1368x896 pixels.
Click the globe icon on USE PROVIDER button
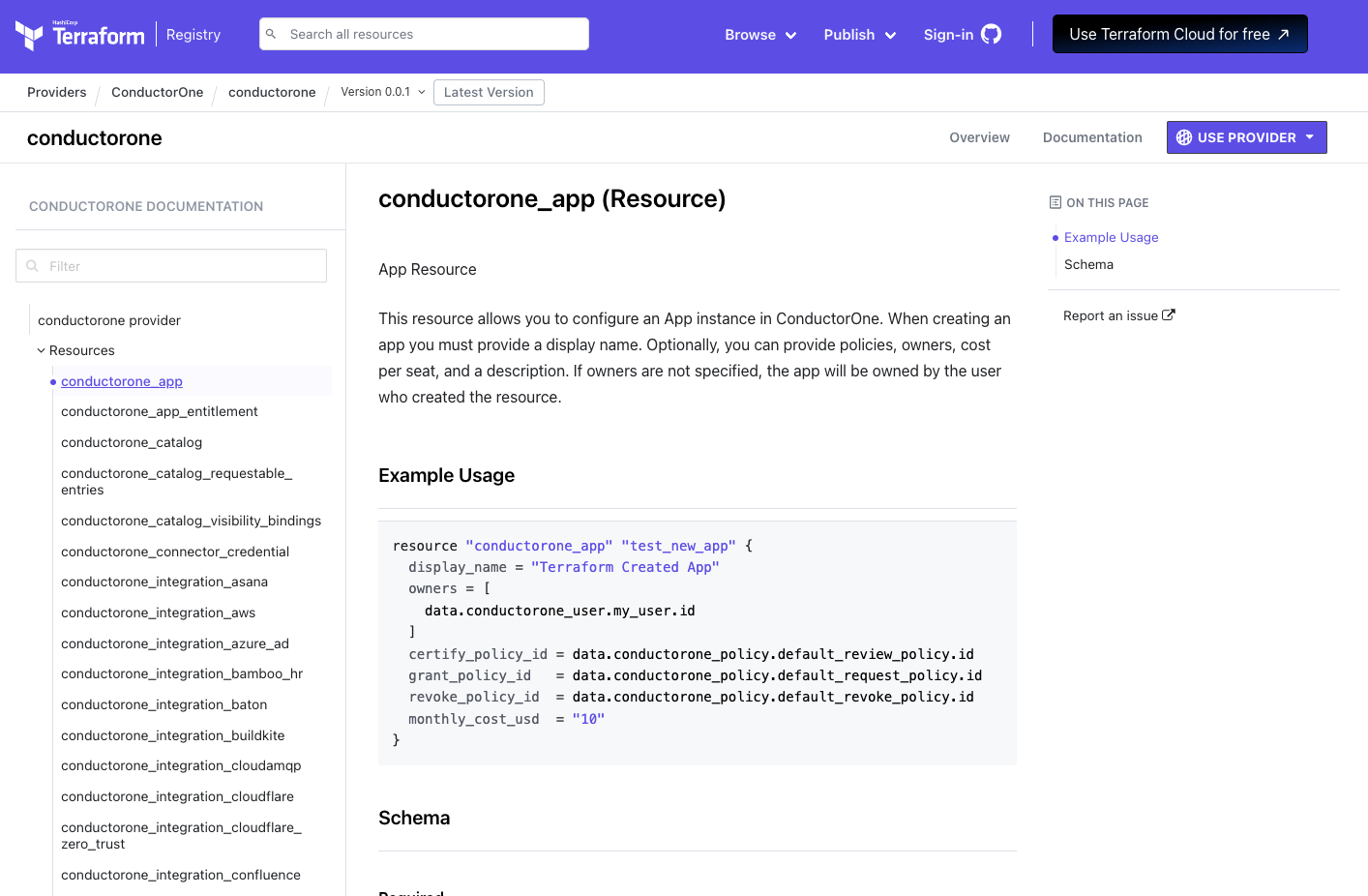(1184, 136)
